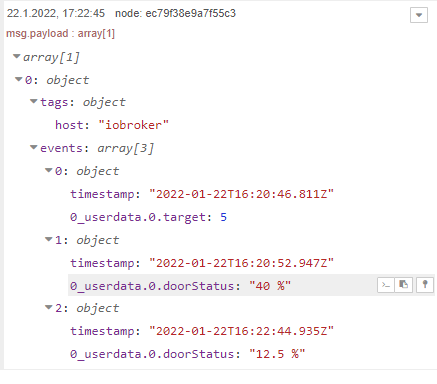The height and width of the screenshot is (384, 437).
Task: Select the doorStatus value "12.5 %"
Action: coord(277,354)
